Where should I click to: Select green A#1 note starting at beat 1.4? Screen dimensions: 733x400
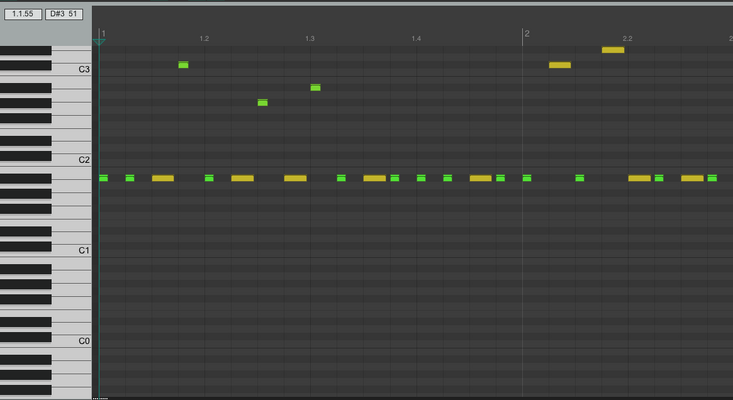tap(421, 178)
